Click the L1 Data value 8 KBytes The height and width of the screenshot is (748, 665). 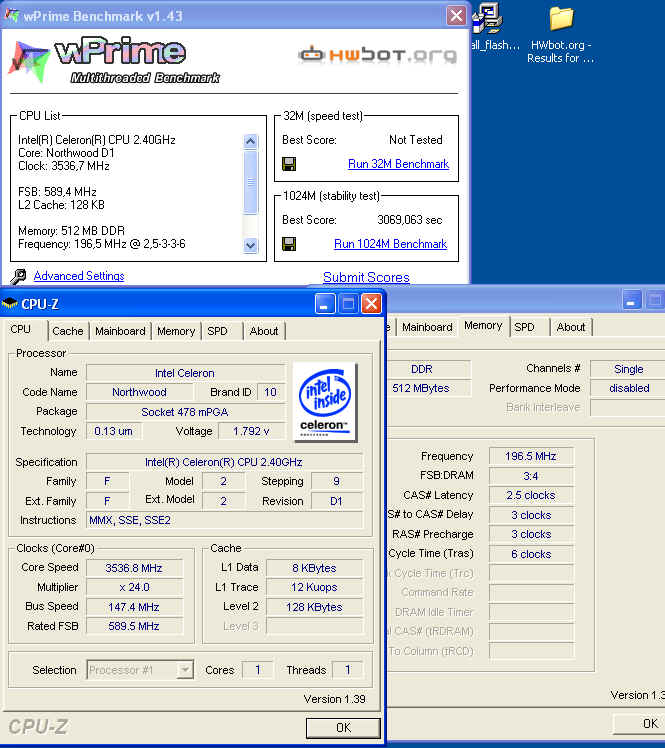(314, 568)
